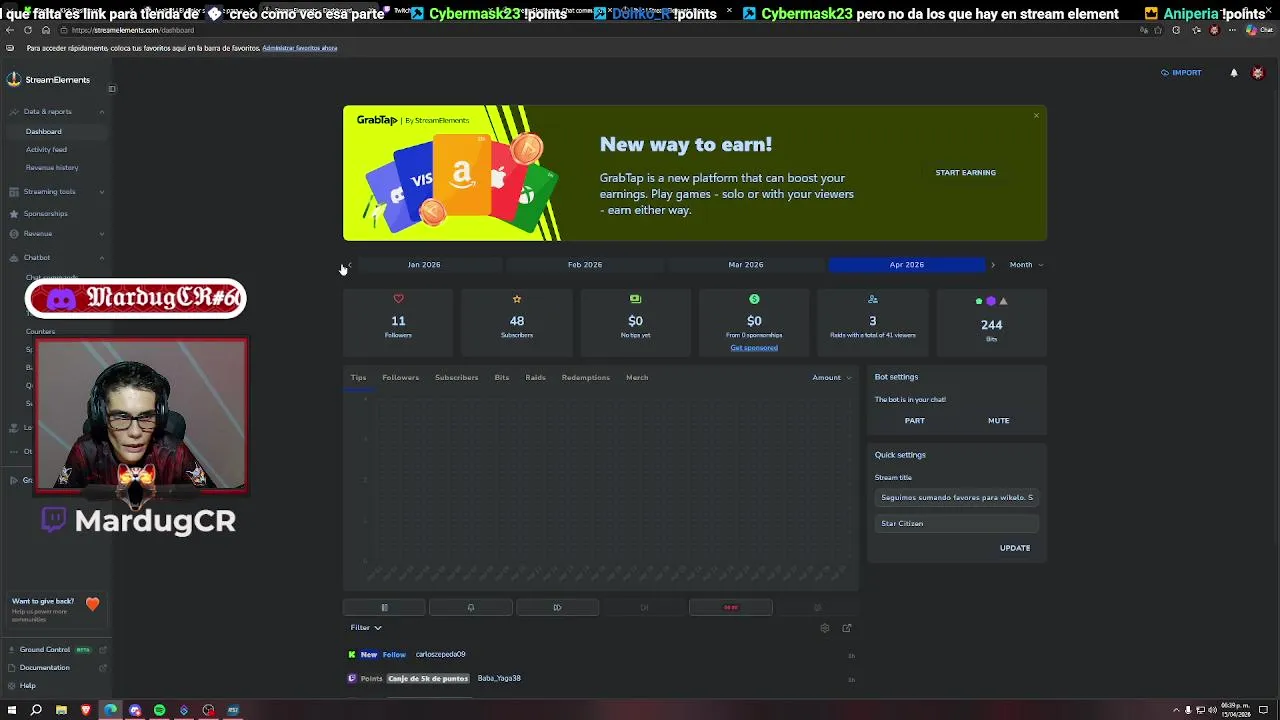Skip the current alert with fast-forward button
1280x720 pixels.
click(557, 607)
